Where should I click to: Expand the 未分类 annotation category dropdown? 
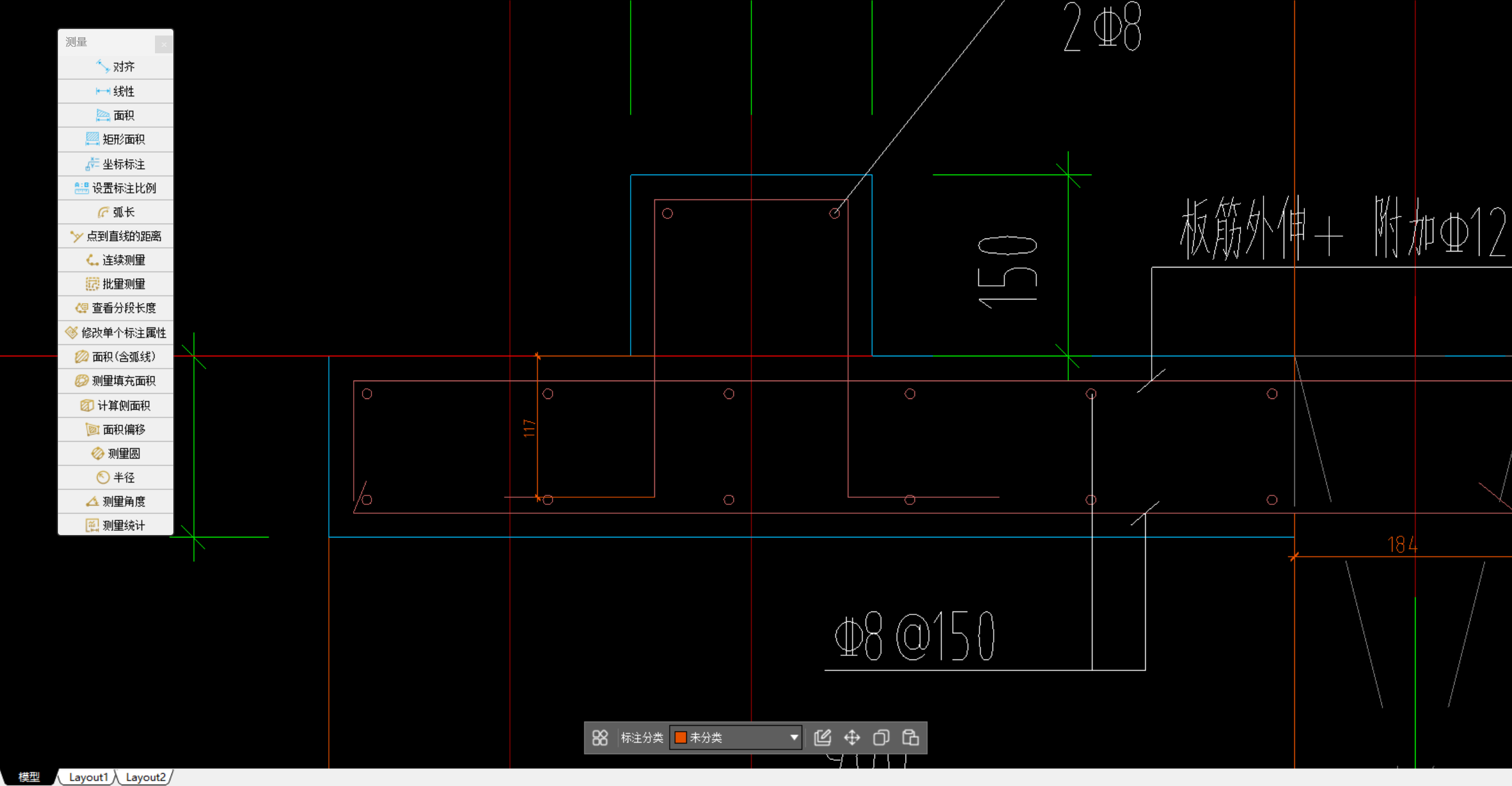735,737
